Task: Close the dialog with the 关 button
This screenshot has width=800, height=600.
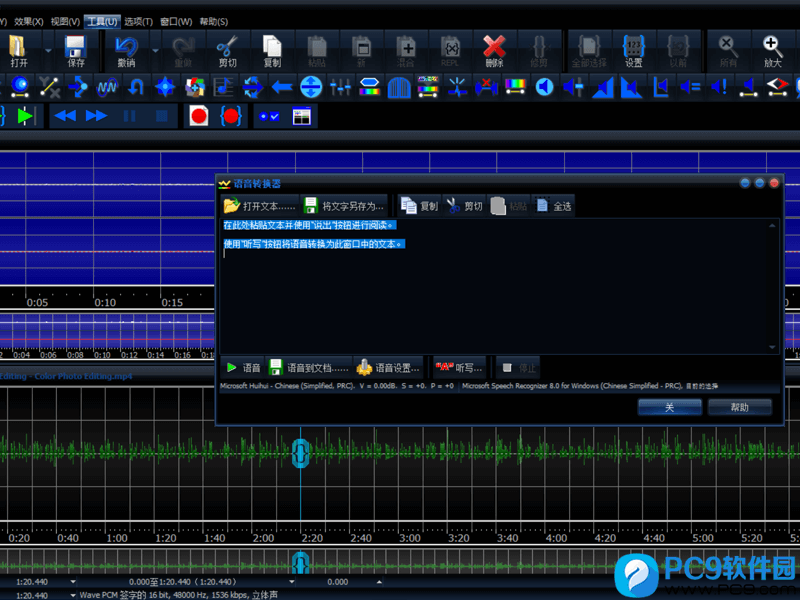Action: pos(669,407)
